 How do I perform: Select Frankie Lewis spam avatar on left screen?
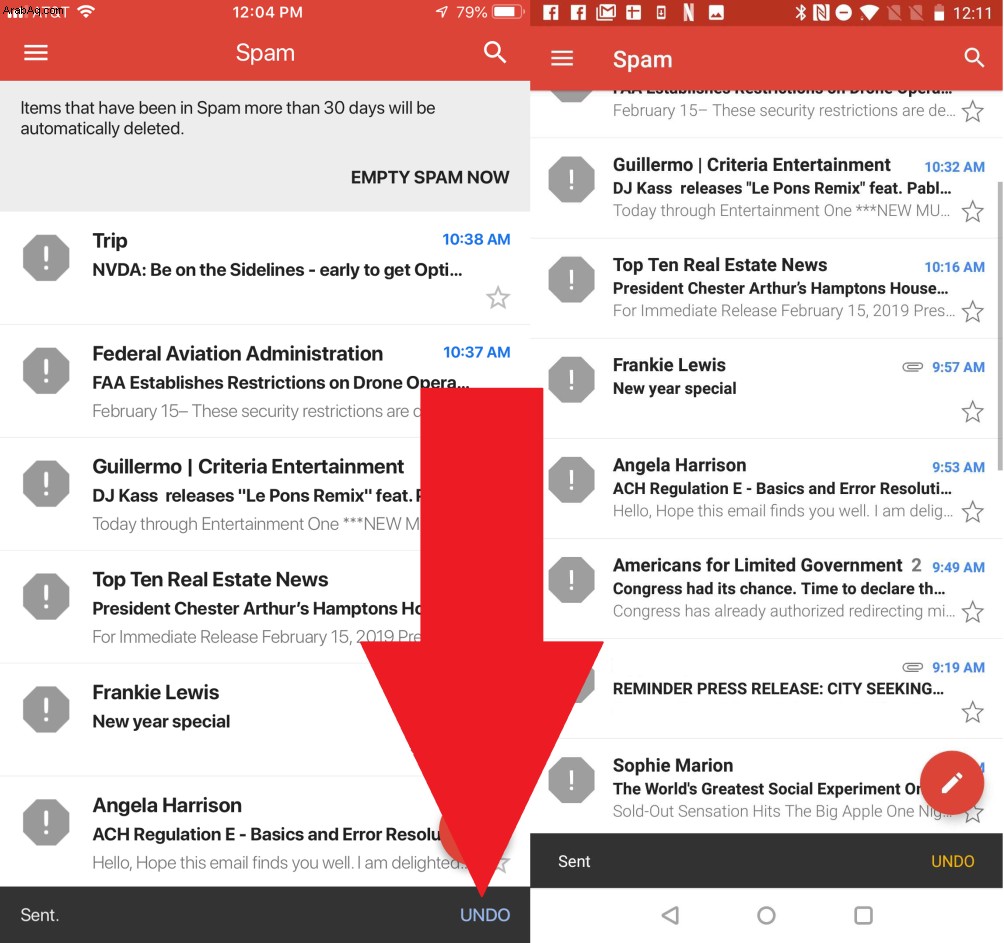pos(46,709)
